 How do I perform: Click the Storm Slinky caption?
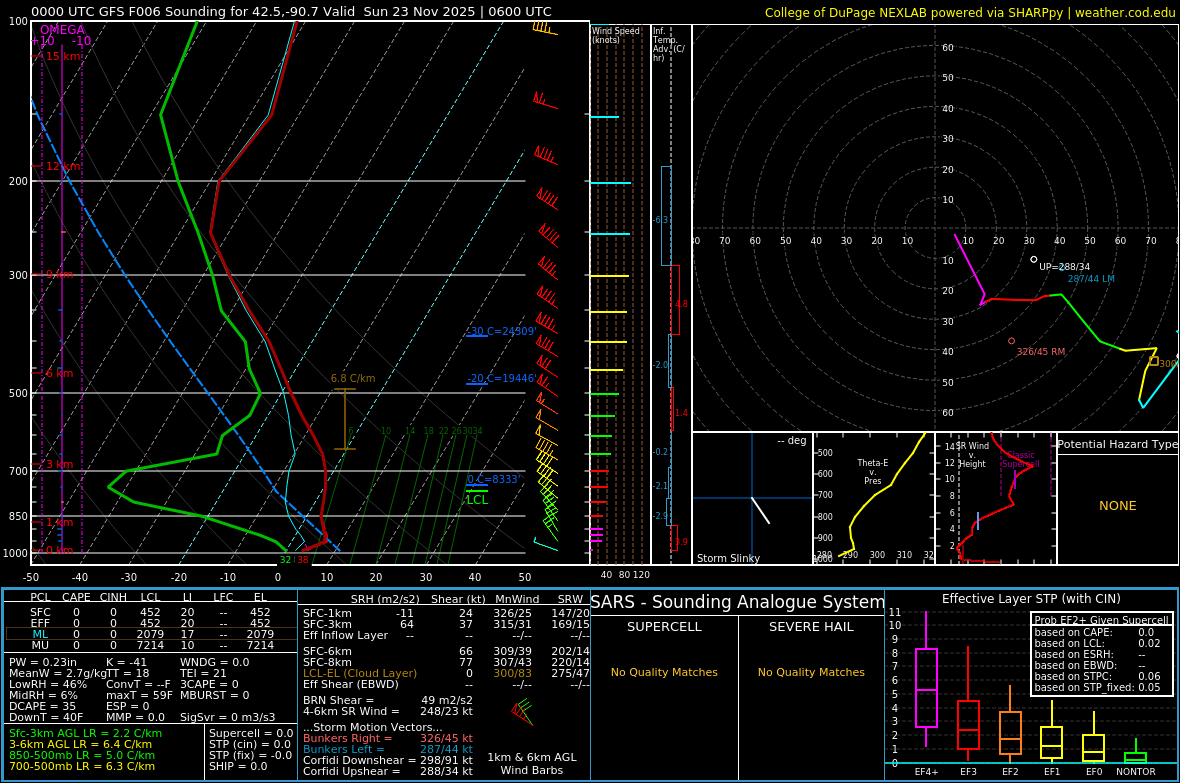click(728, 558)
